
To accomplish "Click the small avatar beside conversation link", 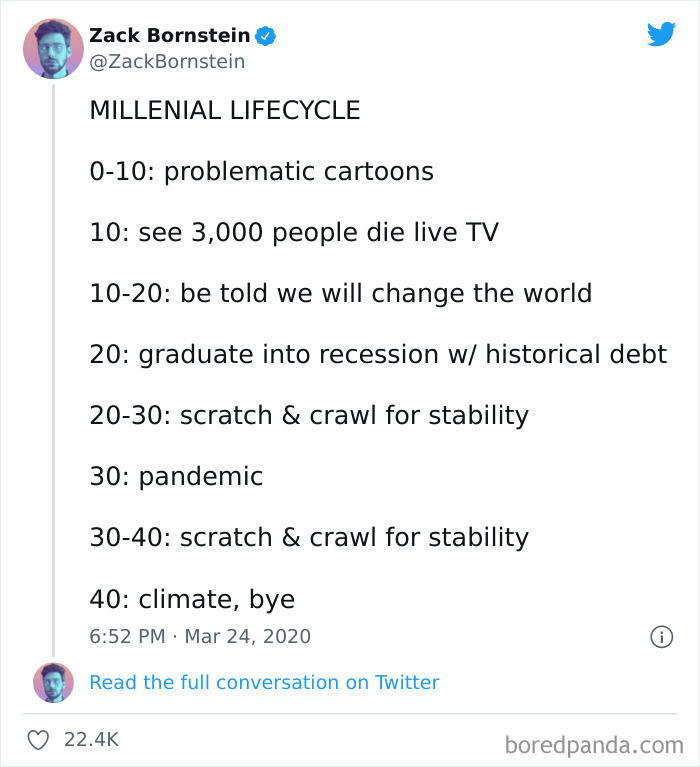I will [53, 682].
